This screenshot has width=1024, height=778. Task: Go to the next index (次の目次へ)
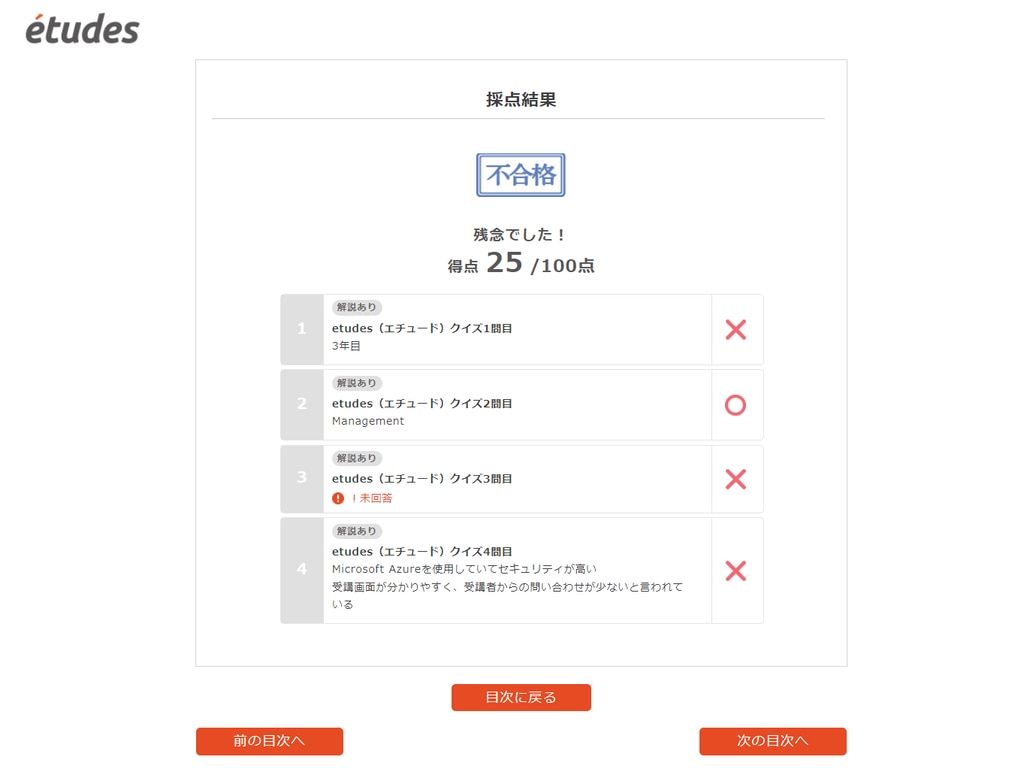(x=772, y=741)
